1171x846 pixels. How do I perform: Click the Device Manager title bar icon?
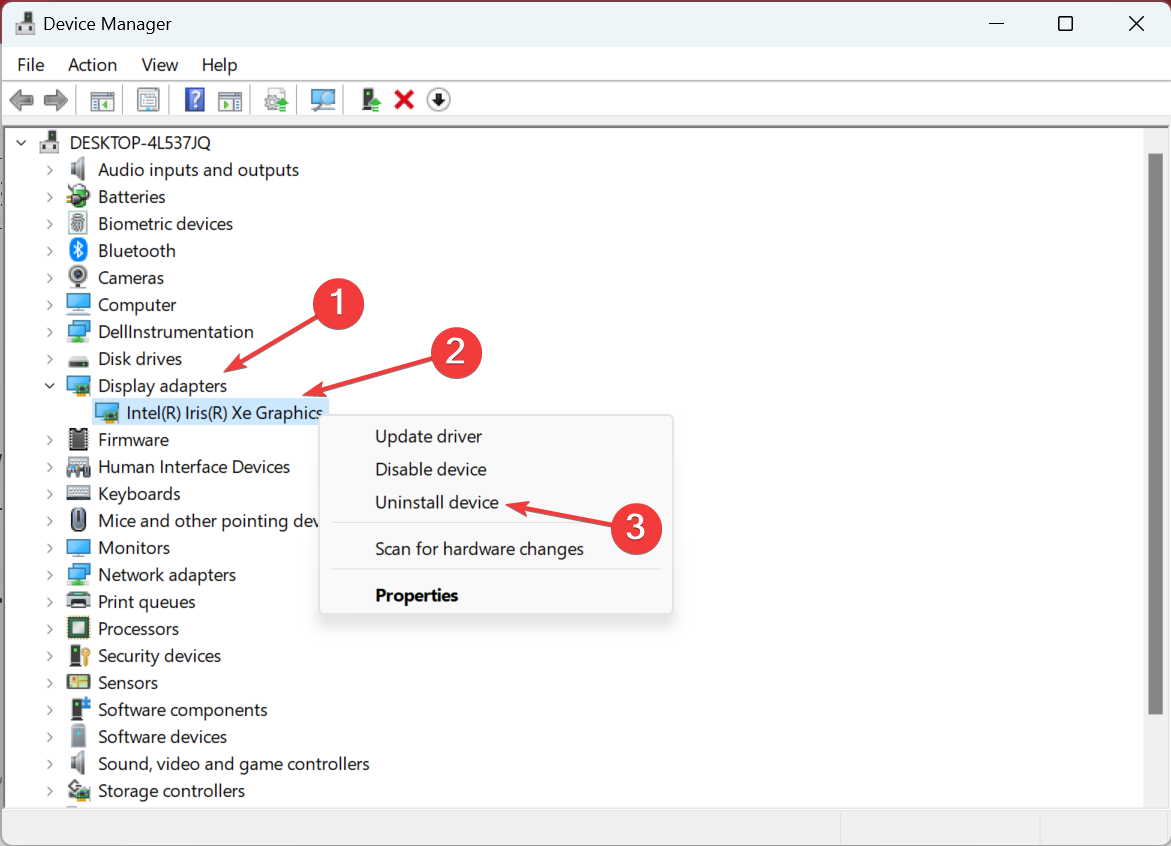25,23
